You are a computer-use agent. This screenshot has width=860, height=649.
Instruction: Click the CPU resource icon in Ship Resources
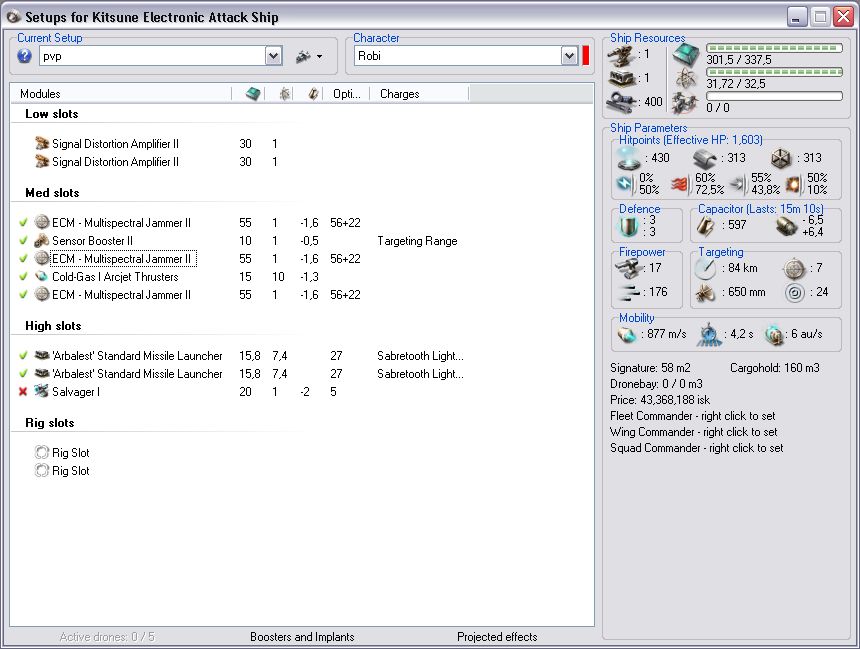click(686, 55)
